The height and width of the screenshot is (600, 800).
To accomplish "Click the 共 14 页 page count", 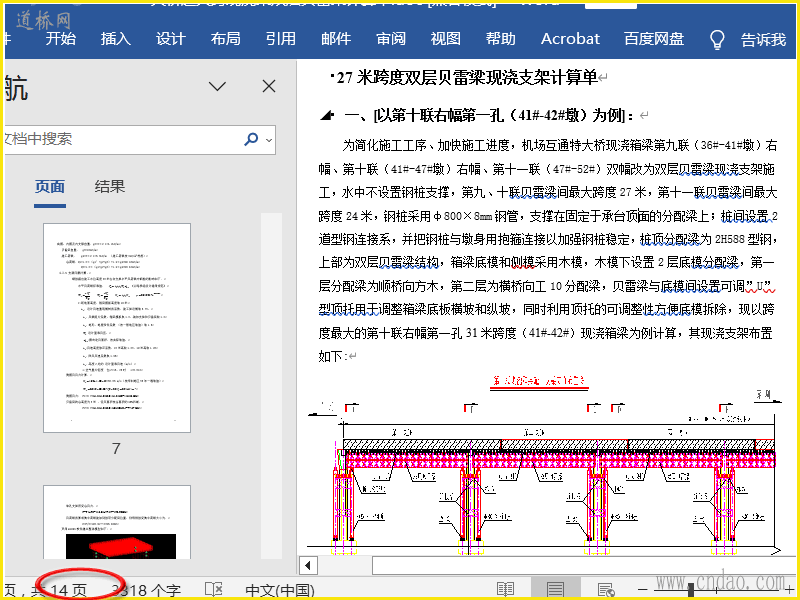I will (x=58, y=591).
